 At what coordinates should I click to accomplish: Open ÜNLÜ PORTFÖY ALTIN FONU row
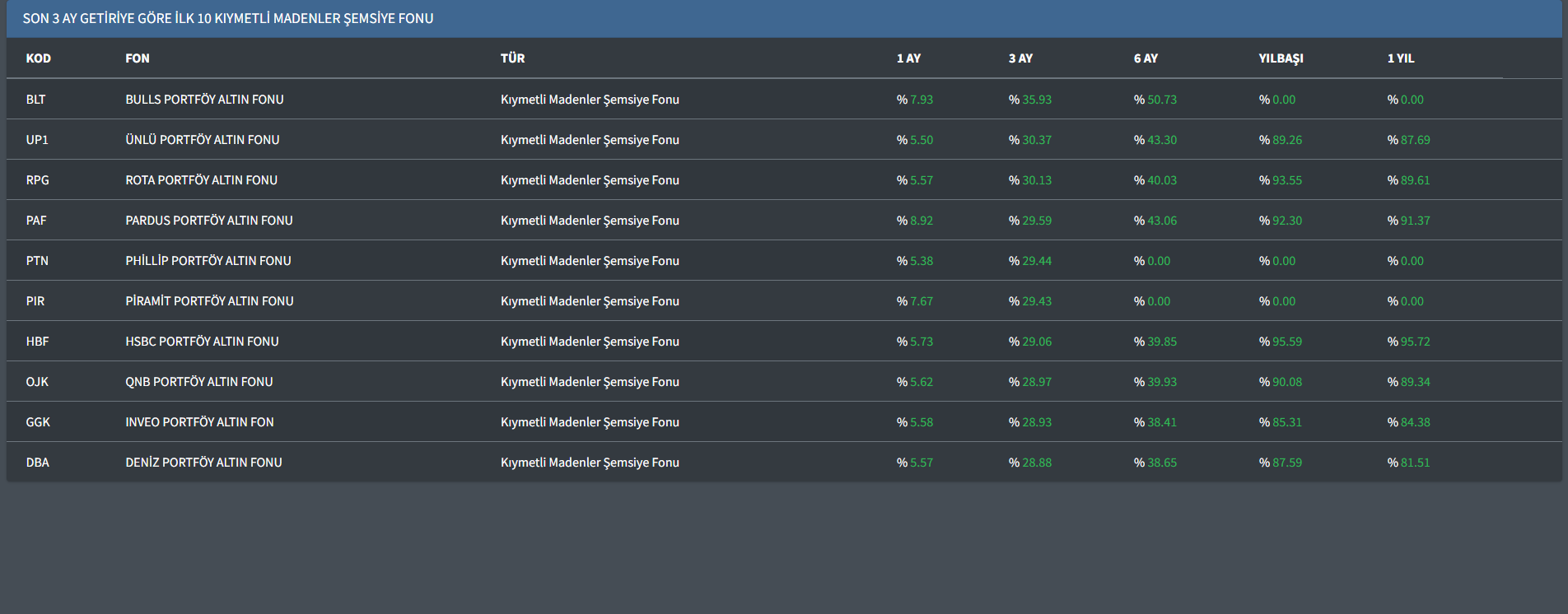[203, 140]
